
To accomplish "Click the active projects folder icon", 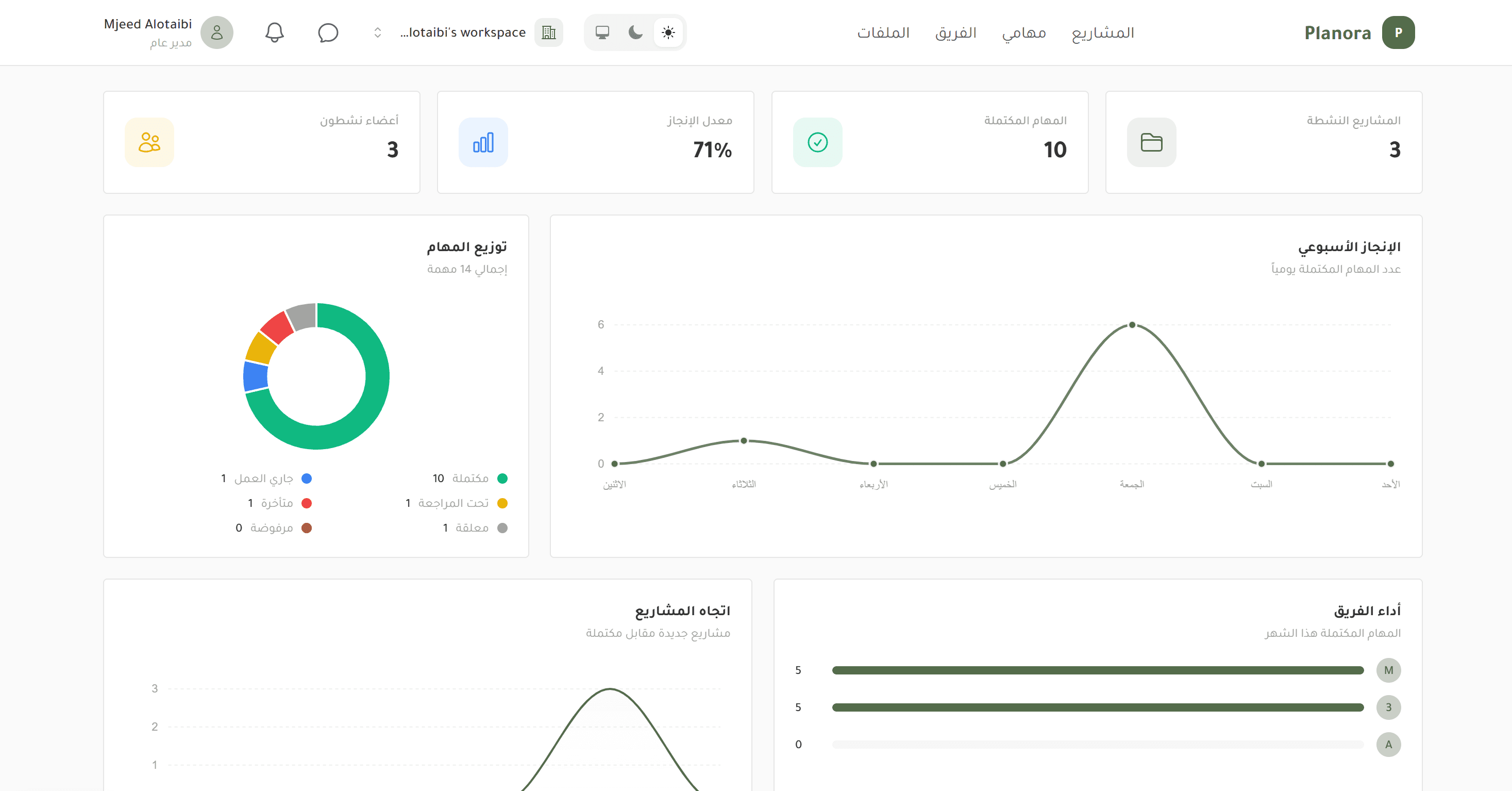I will 1152,142.
